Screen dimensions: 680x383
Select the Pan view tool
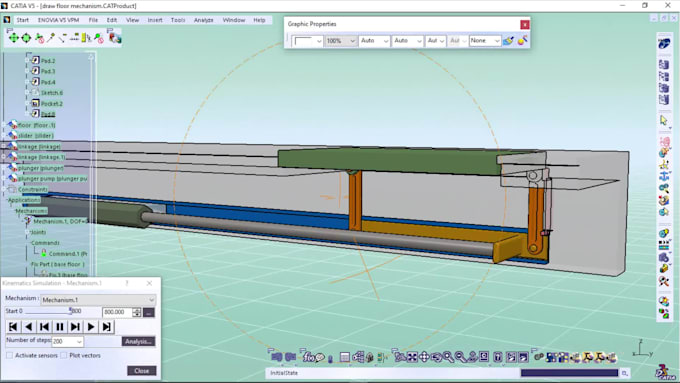coord(424,357)
